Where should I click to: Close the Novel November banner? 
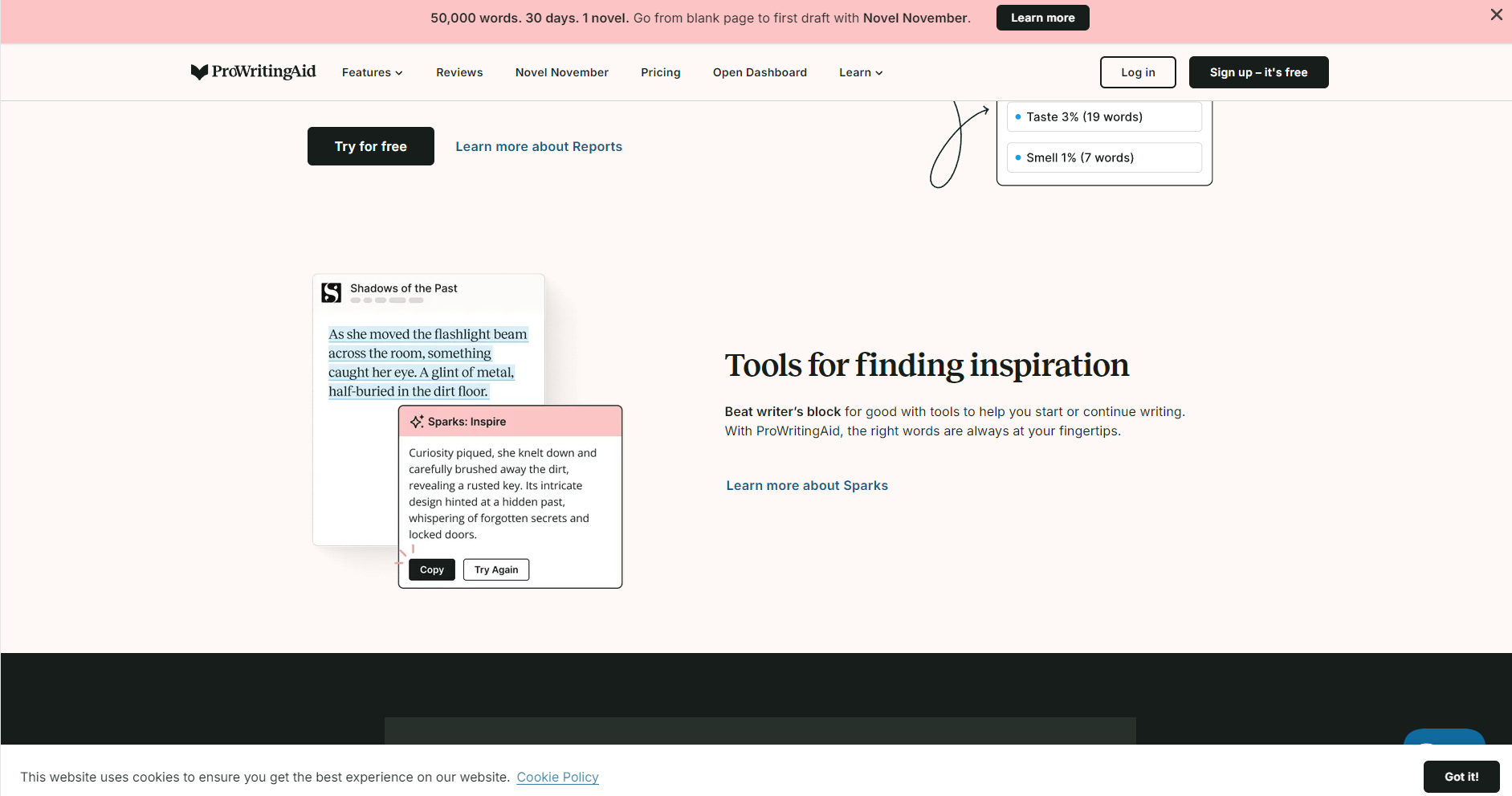point(1496,14)
